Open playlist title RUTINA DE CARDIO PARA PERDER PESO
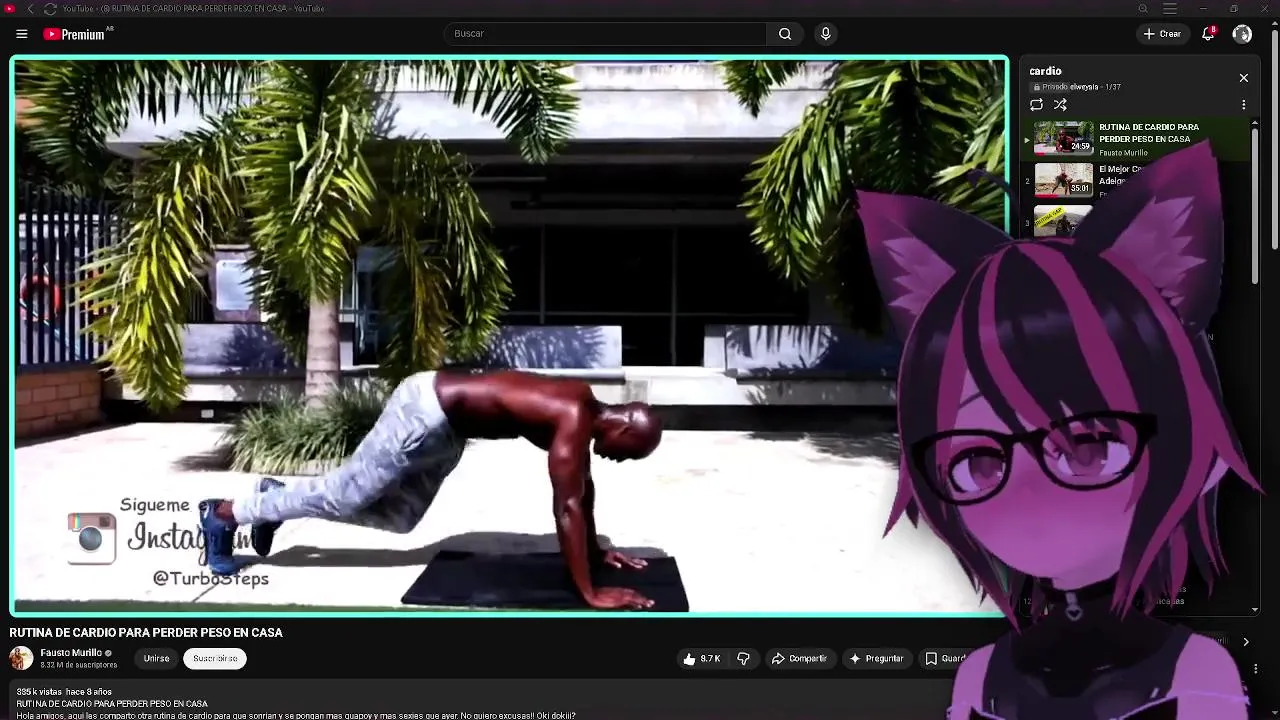 tap(1149, 133)
